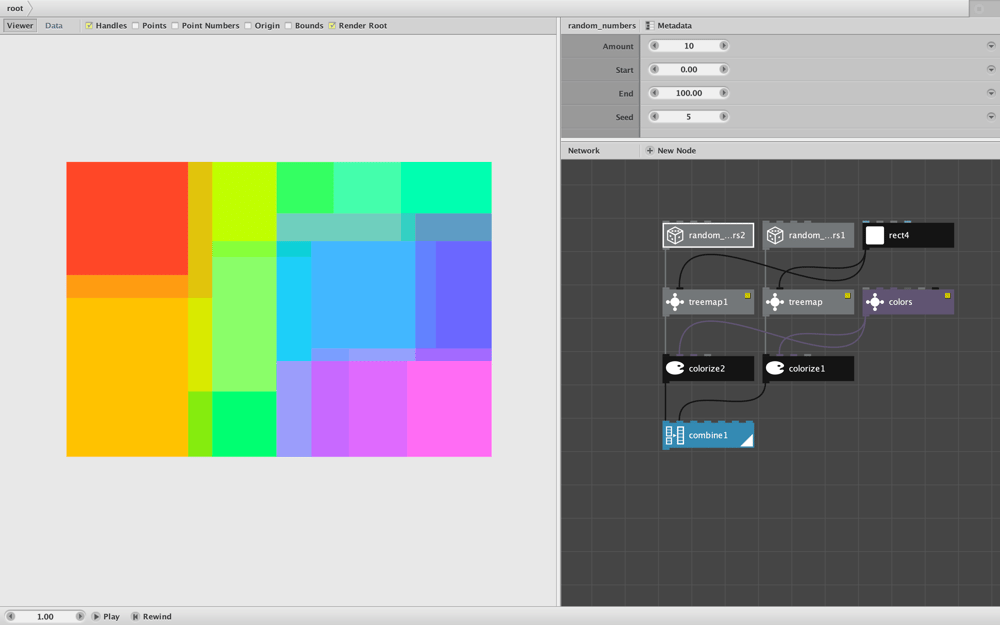The image size is (1000, 625).
Task: Click the Seed value field showing 5
Action: (689, 117)
